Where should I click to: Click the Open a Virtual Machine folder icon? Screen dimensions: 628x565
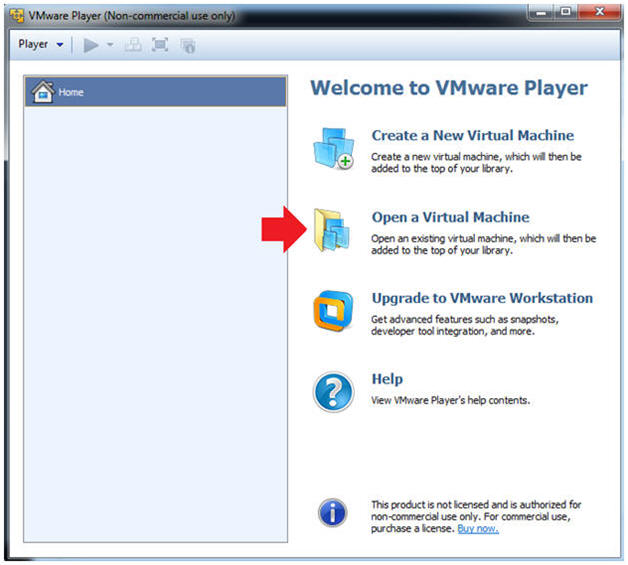coord(332,230)
